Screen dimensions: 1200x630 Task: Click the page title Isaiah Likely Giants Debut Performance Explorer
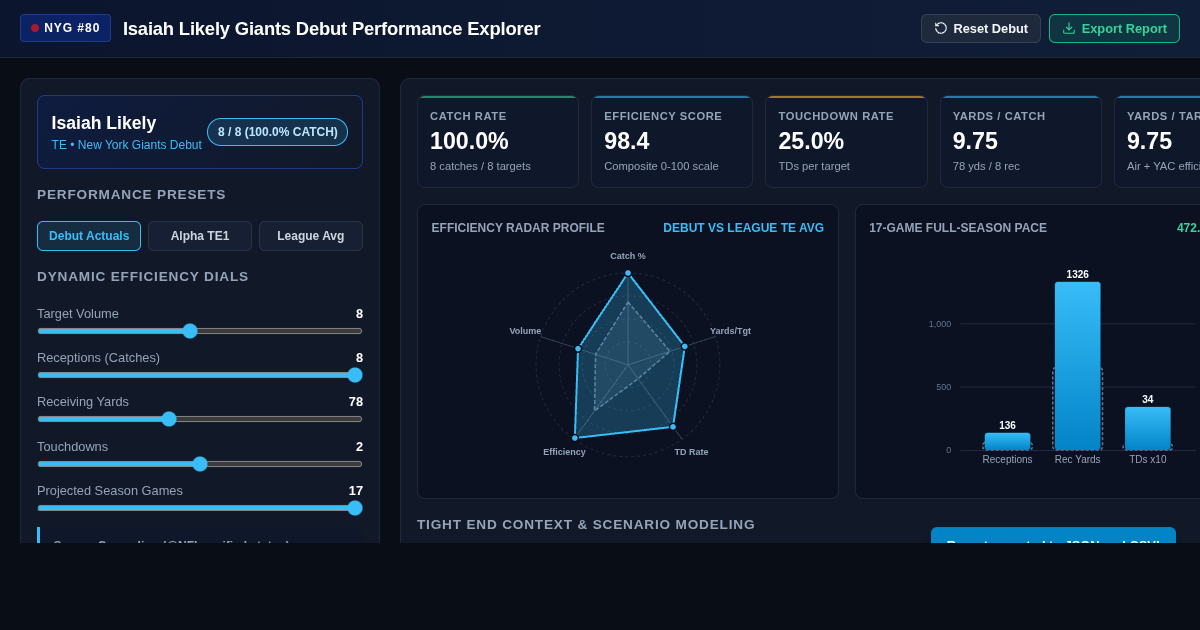coord(332,29)
